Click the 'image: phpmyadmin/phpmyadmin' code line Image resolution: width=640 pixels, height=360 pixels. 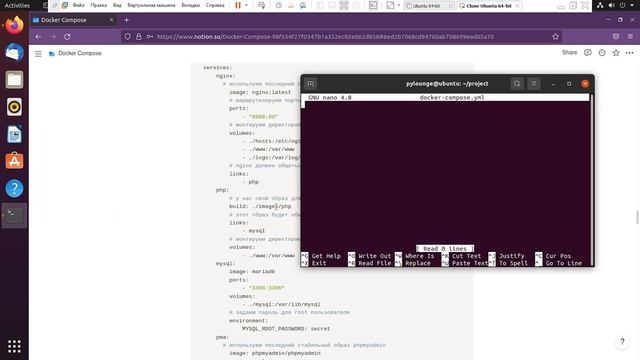(275, 353)
